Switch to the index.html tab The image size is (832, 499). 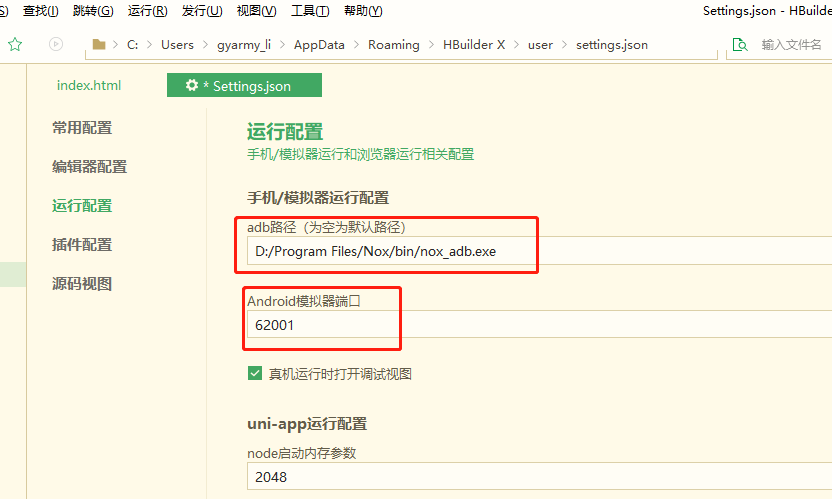click(x=89, y=85)
